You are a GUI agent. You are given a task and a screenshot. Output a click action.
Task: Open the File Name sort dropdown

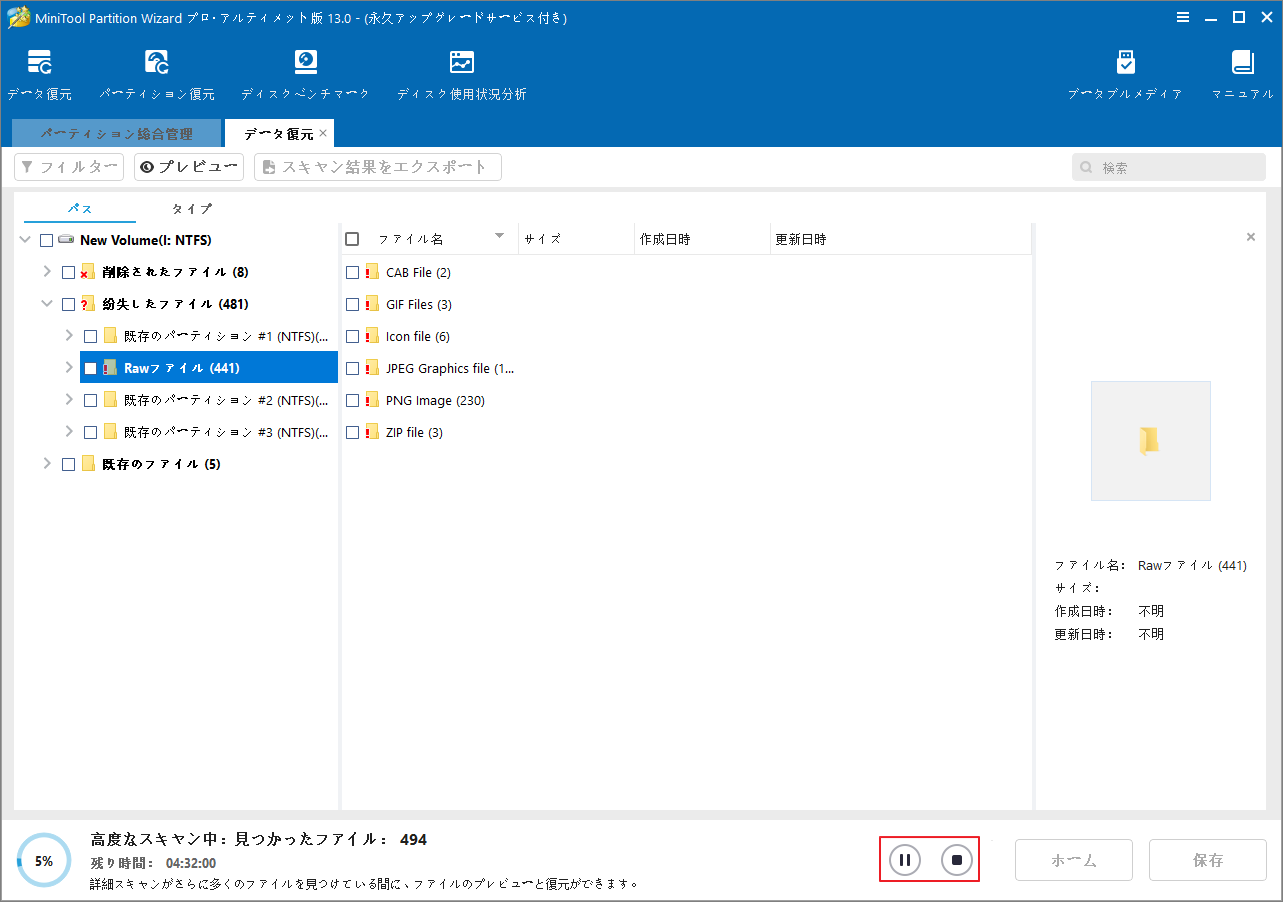click(500, 237)
